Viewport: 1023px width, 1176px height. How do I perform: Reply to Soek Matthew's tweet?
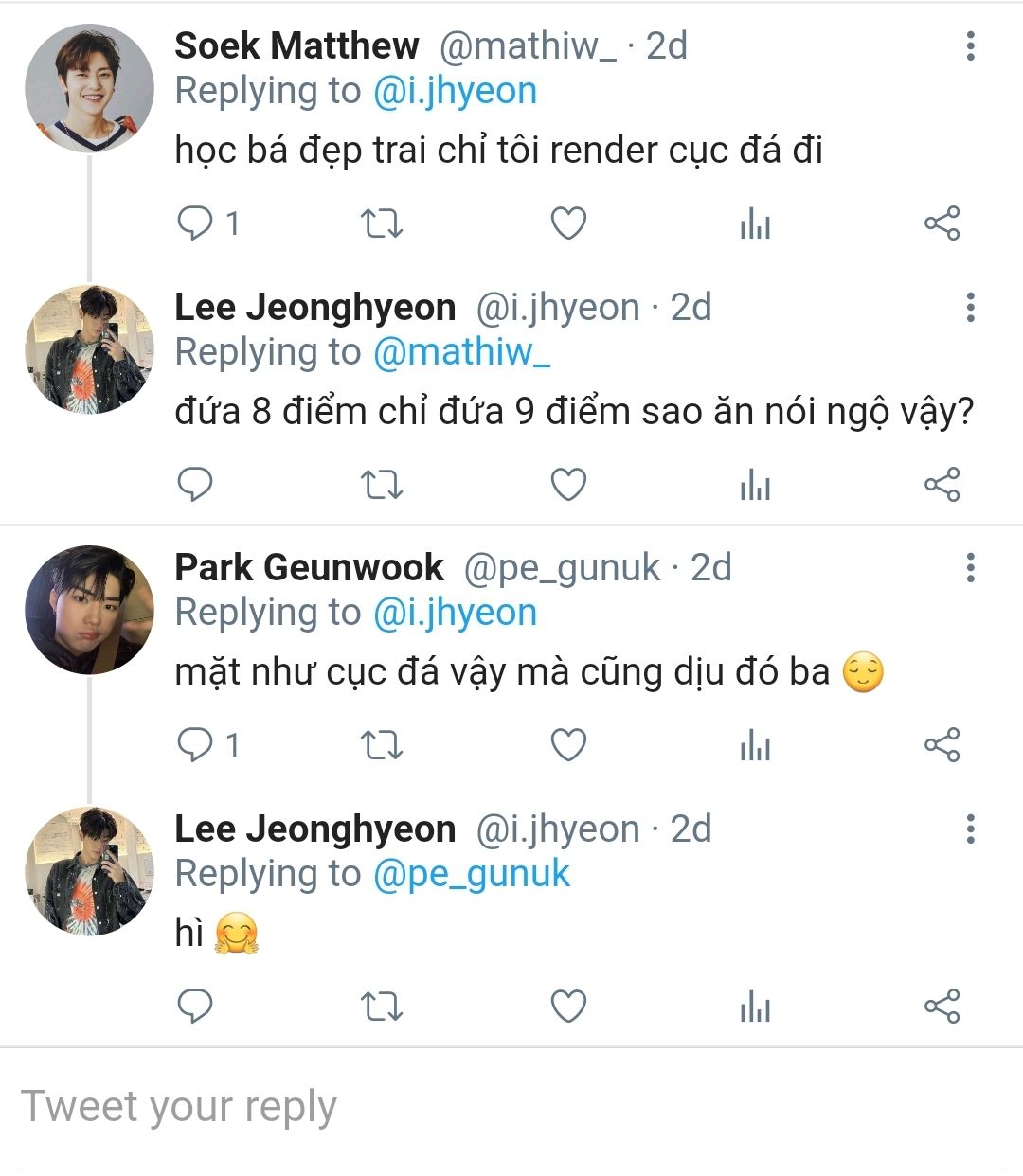click(195, 223)
